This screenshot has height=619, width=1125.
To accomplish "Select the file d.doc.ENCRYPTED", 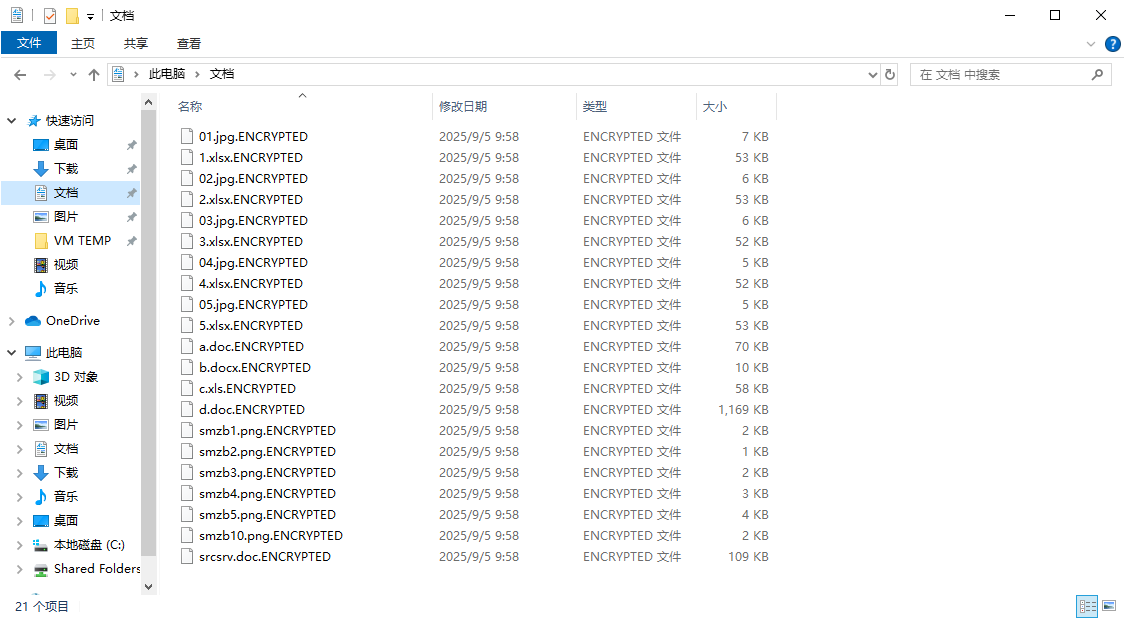I will pos(252,409).
